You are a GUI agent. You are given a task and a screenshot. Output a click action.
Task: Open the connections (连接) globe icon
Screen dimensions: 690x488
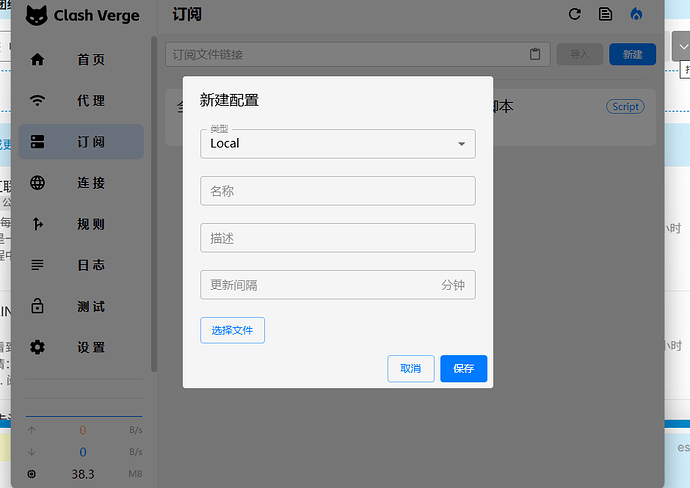point(37,183)
